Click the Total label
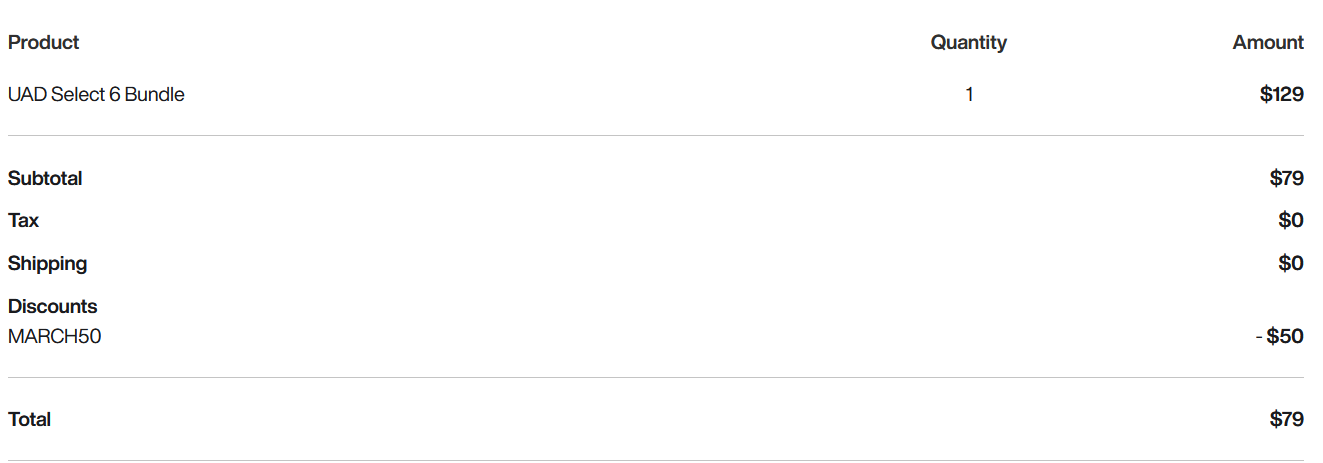 click(x=29, y=419)
